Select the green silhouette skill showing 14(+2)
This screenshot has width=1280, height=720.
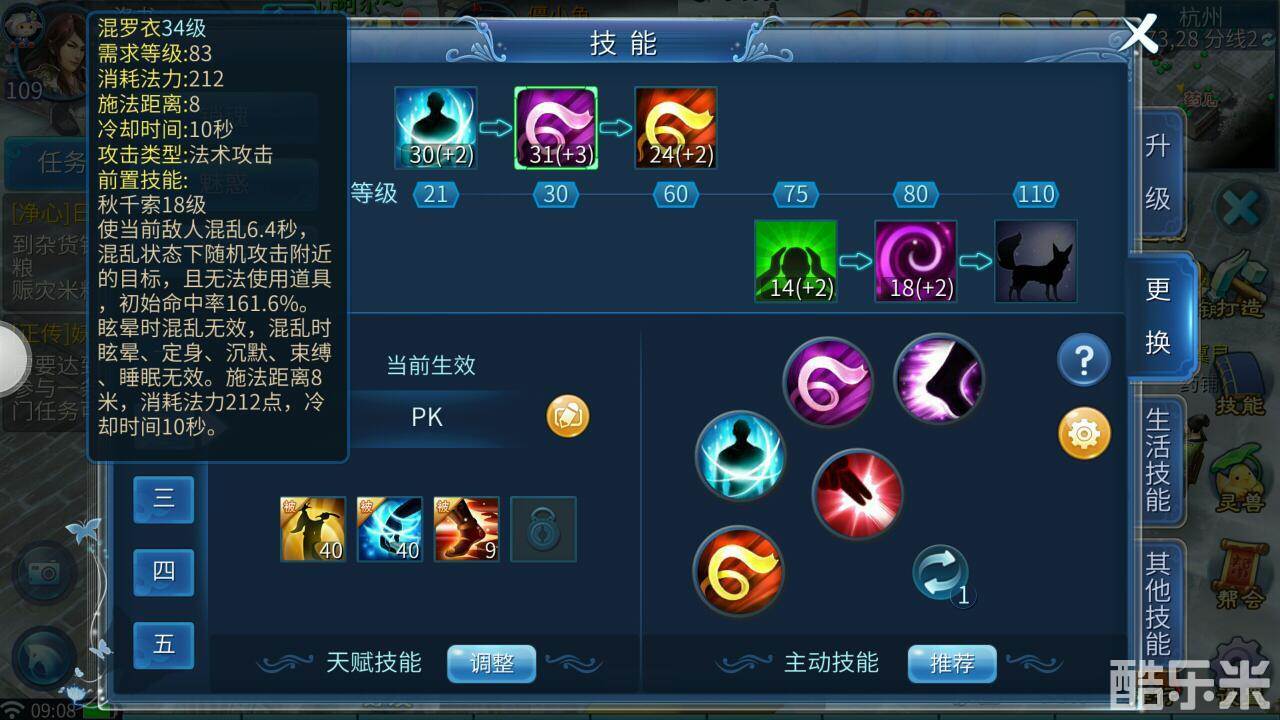(796, 261)
